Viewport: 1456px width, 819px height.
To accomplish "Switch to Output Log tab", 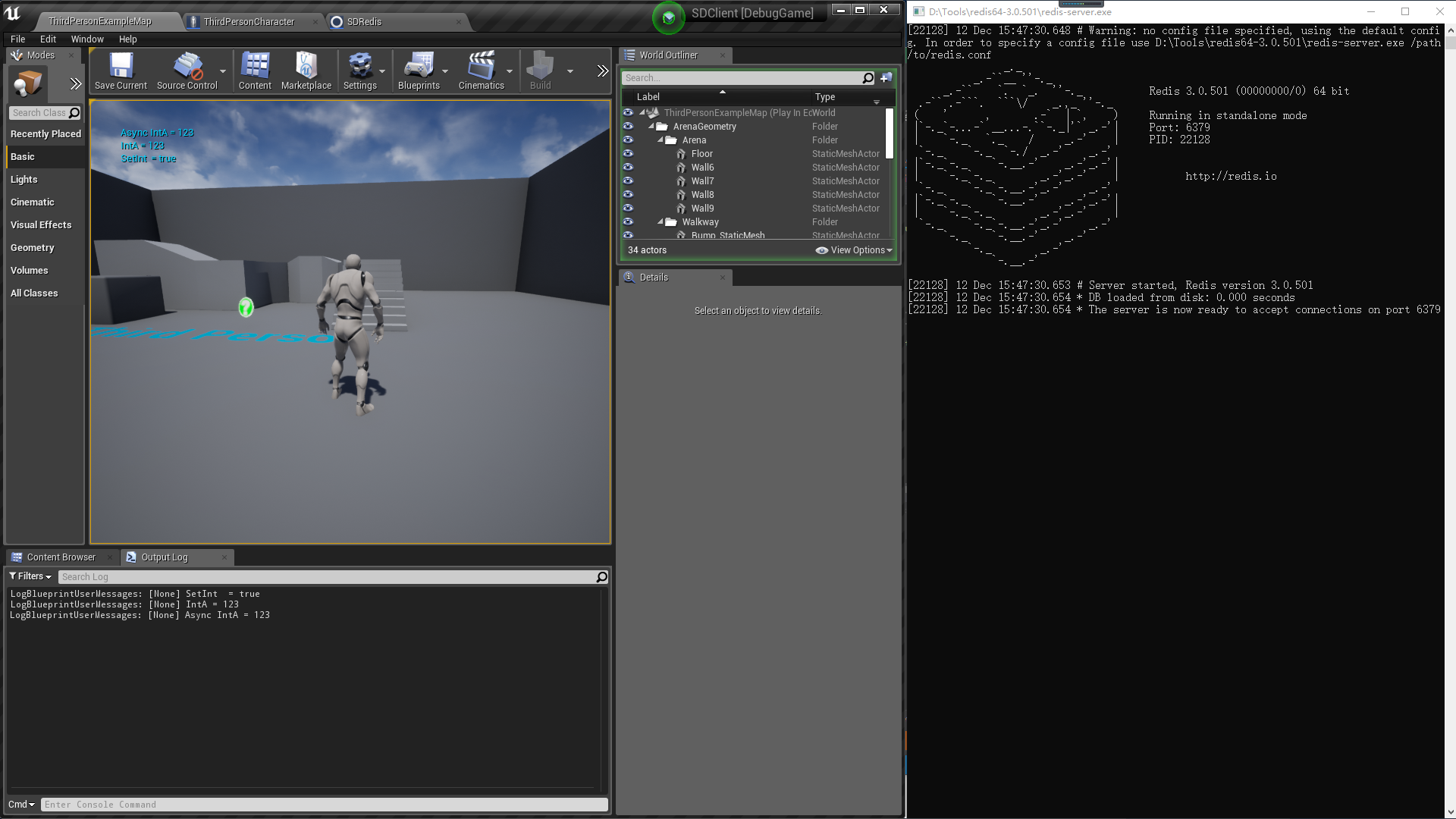I will 165,557.
